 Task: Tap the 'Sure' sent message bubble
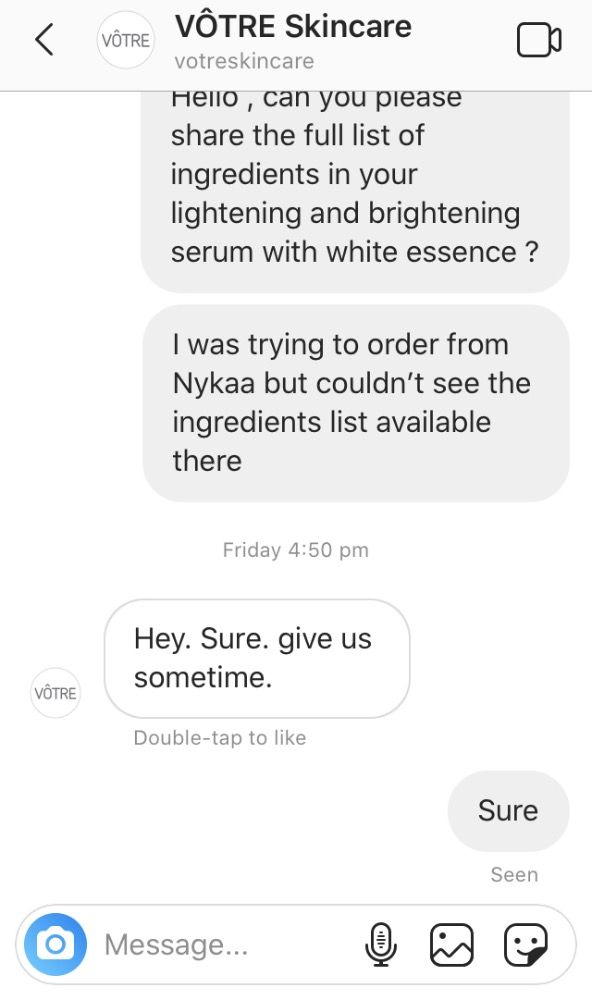(508, 811)
